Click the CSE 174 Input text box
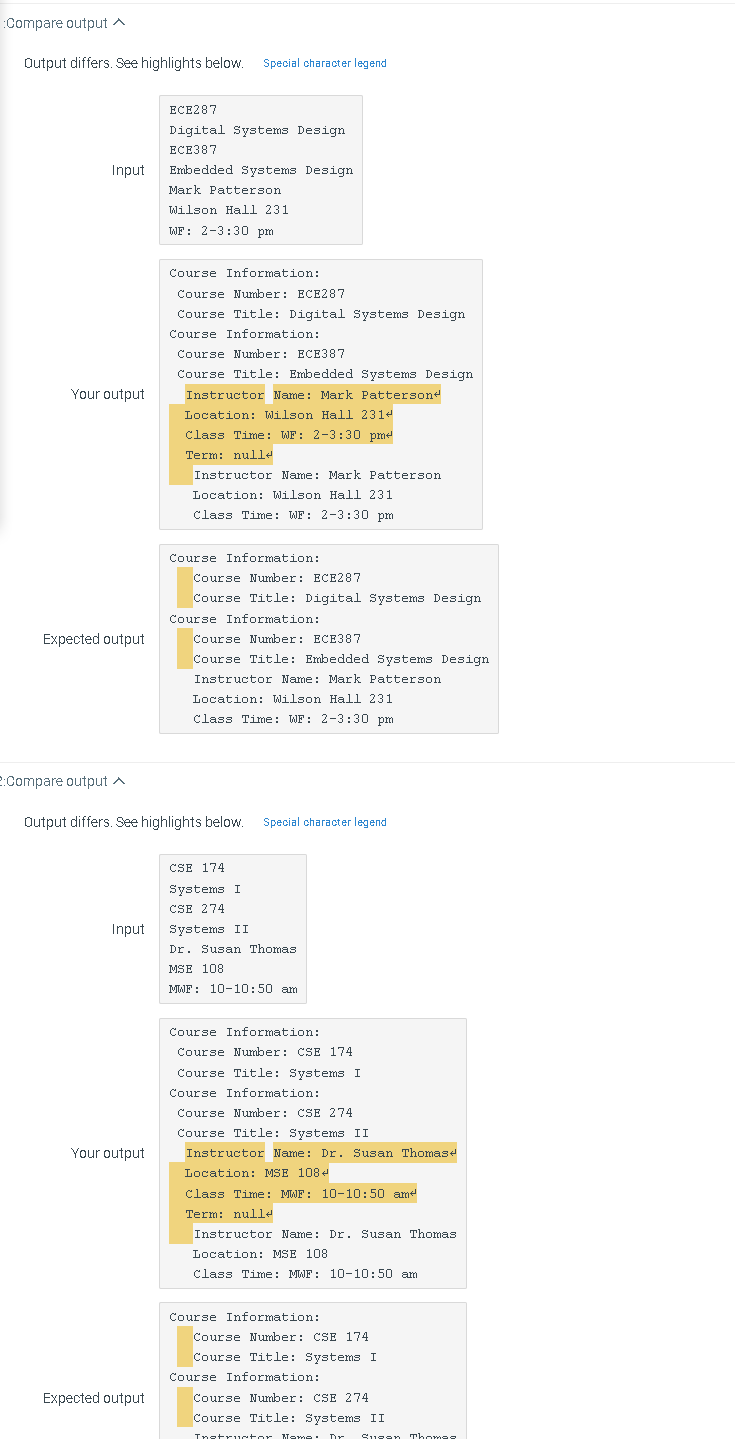 click(232, 929)
